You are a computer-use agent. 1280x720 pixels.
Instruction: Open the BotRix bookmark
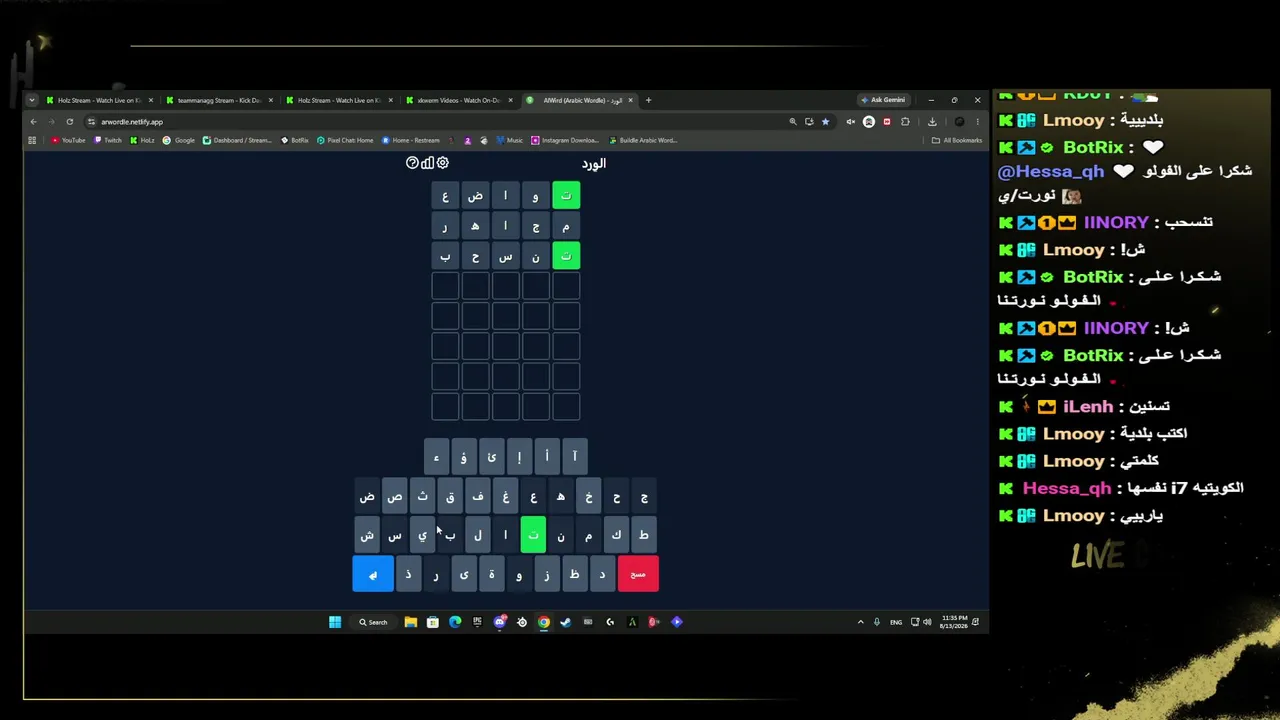pos(295,140)
